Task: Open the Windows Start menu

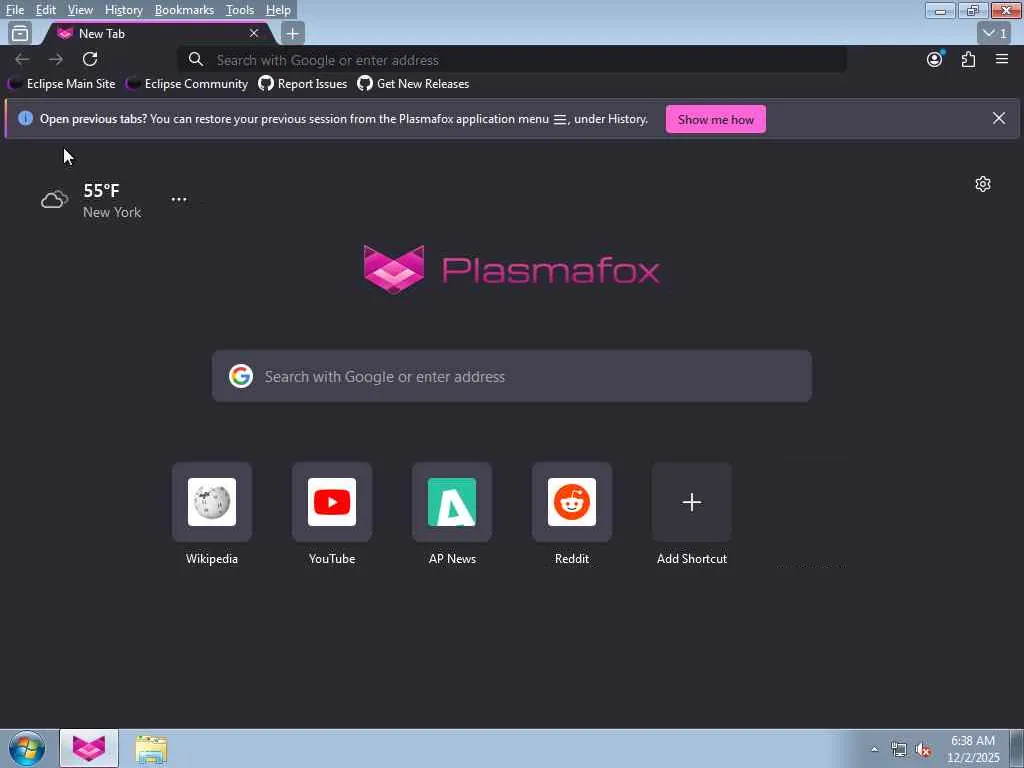Action: [x=27, y=748]
